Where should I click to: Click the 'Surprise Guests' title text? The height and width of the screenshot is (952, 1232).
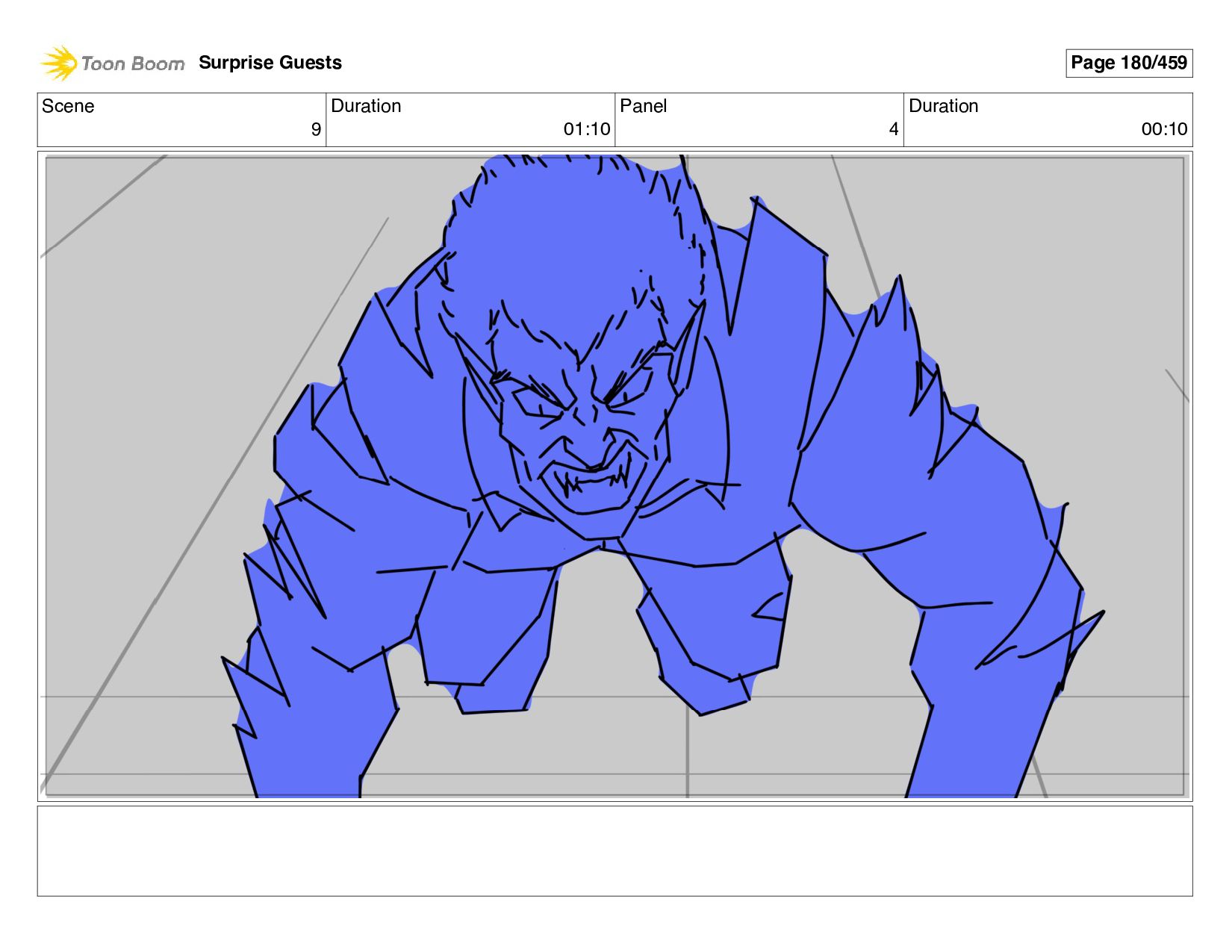click(270, 63)
